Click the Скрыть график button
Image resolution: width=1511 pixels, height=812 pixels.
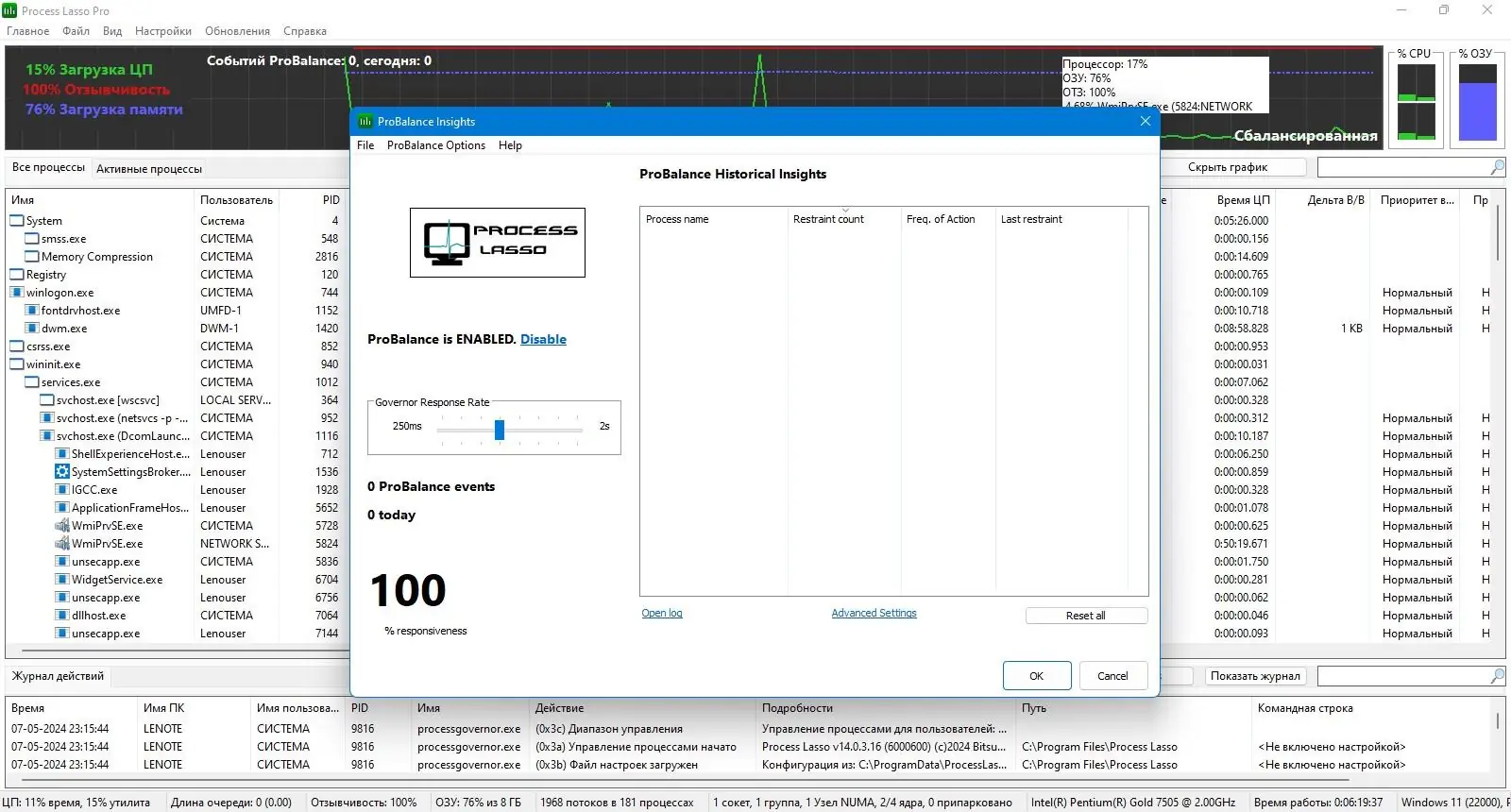tap(1228, 167)
